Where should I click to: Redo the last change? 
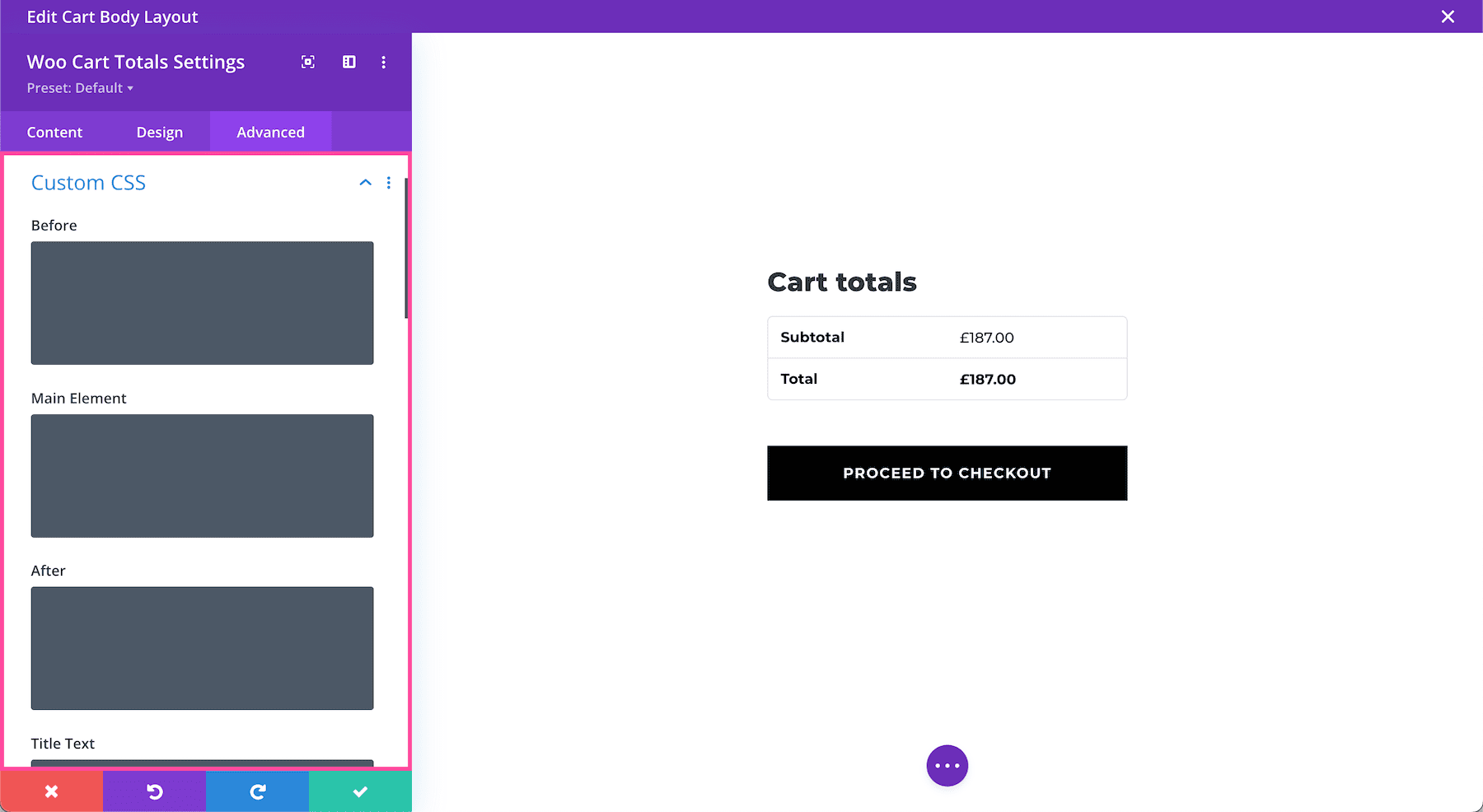(257, 791)
